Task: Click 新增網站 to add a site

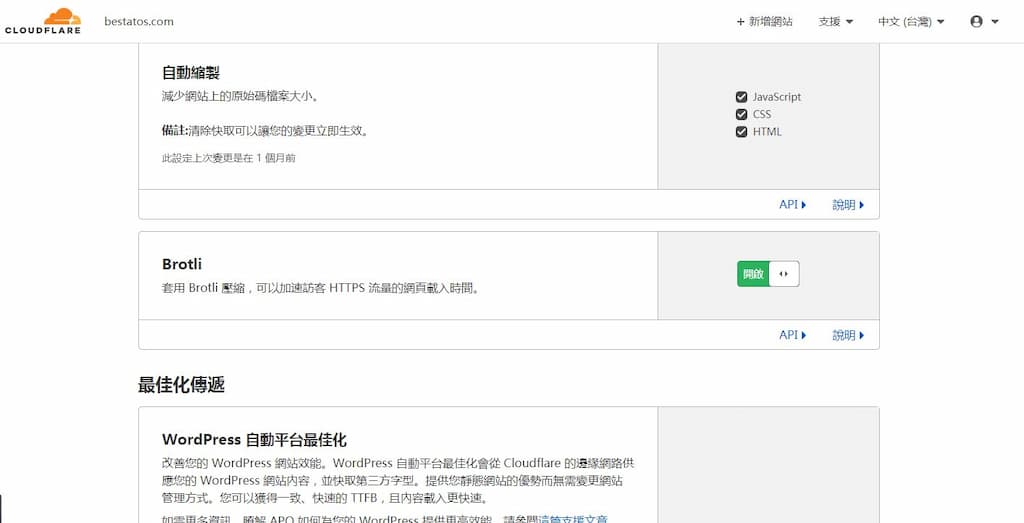Action: (764, 22)
